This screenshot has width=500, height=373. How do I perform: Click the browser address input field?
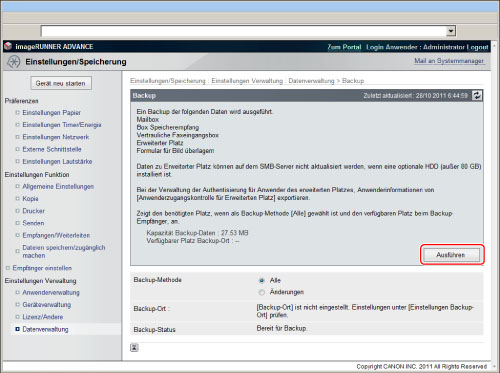pyautogui.click(x=244, y=31)
